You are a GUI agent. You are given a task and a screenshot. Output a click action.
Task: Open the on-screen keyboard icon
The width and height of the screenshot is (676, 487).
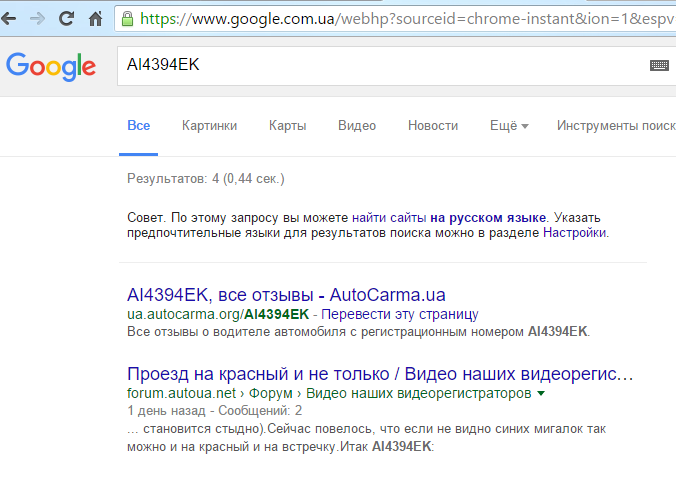click(x=658, y=65)
